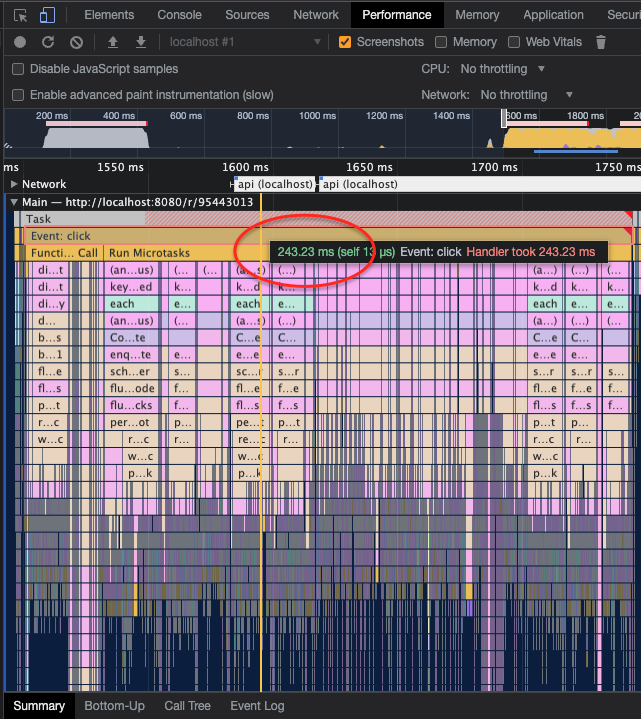The width and height of the screenshot is (641, 719).
Task: Click the 400 ms overview mark
Action: 119,116
